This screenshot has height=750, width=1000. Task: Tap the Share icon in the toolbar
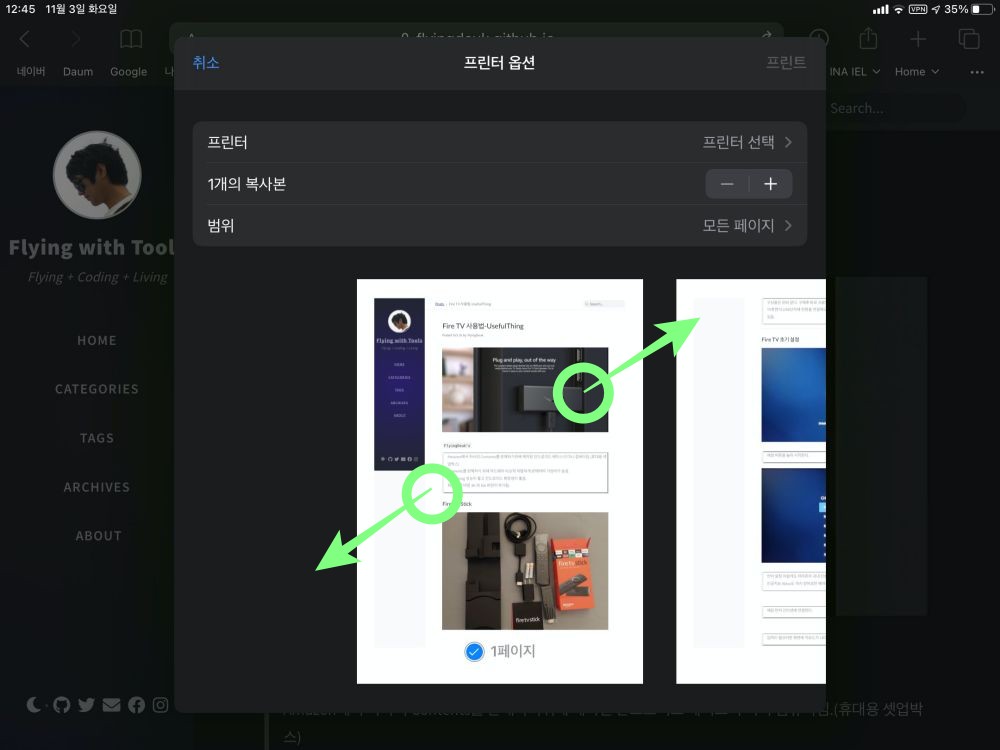pos(867,38)
